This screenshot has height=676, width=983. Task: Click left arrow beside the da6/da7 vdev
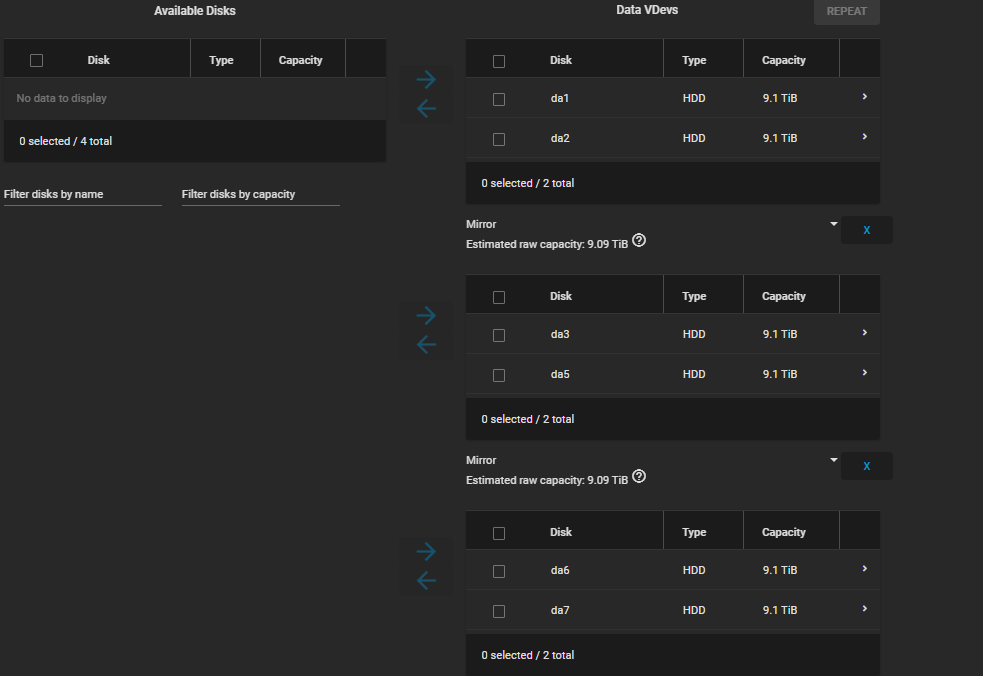pyautogui.click(x=426, y=581)
